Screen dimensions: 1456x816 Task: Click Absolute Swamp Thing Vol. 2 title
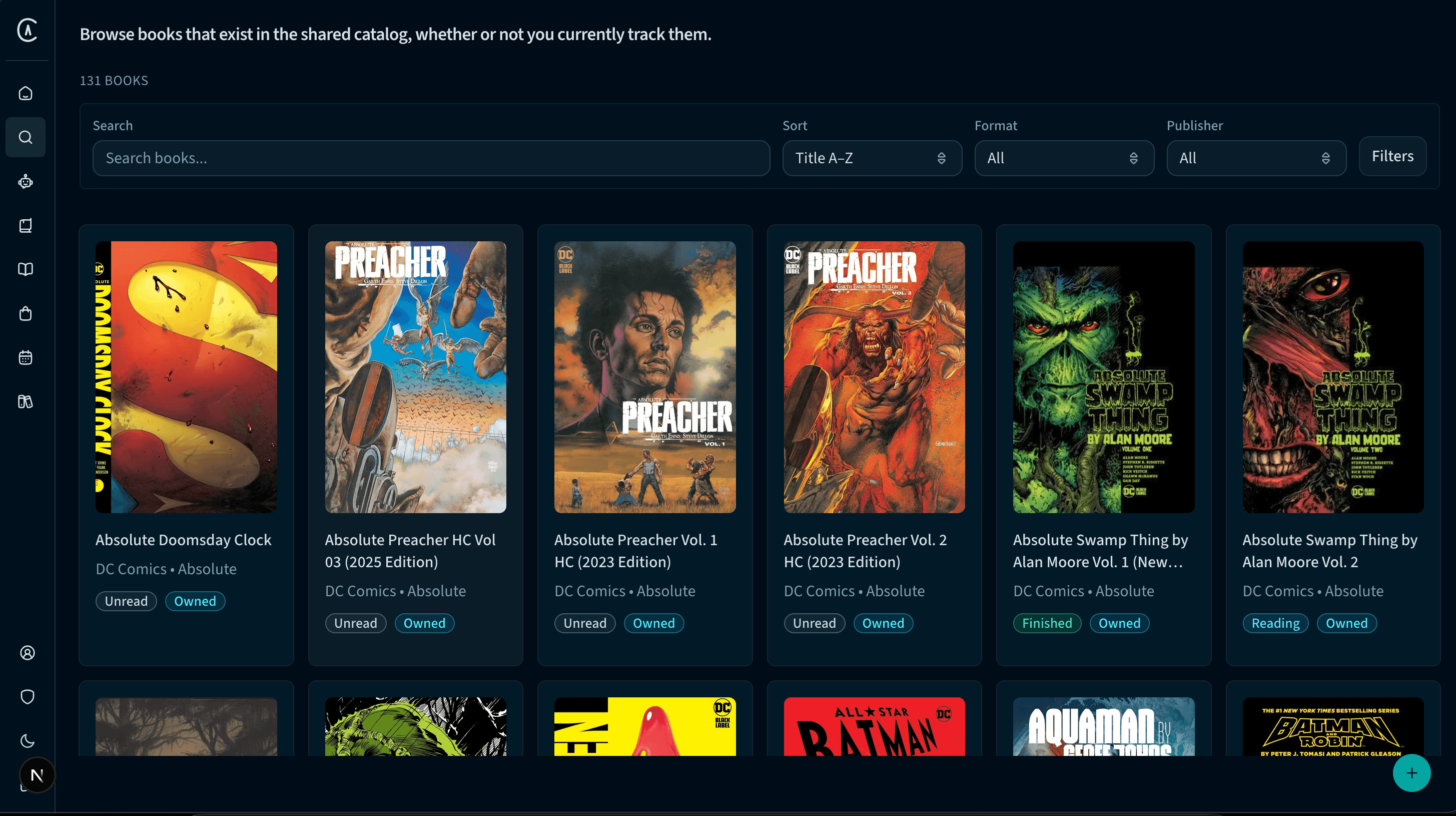(x=1329, y=551)
